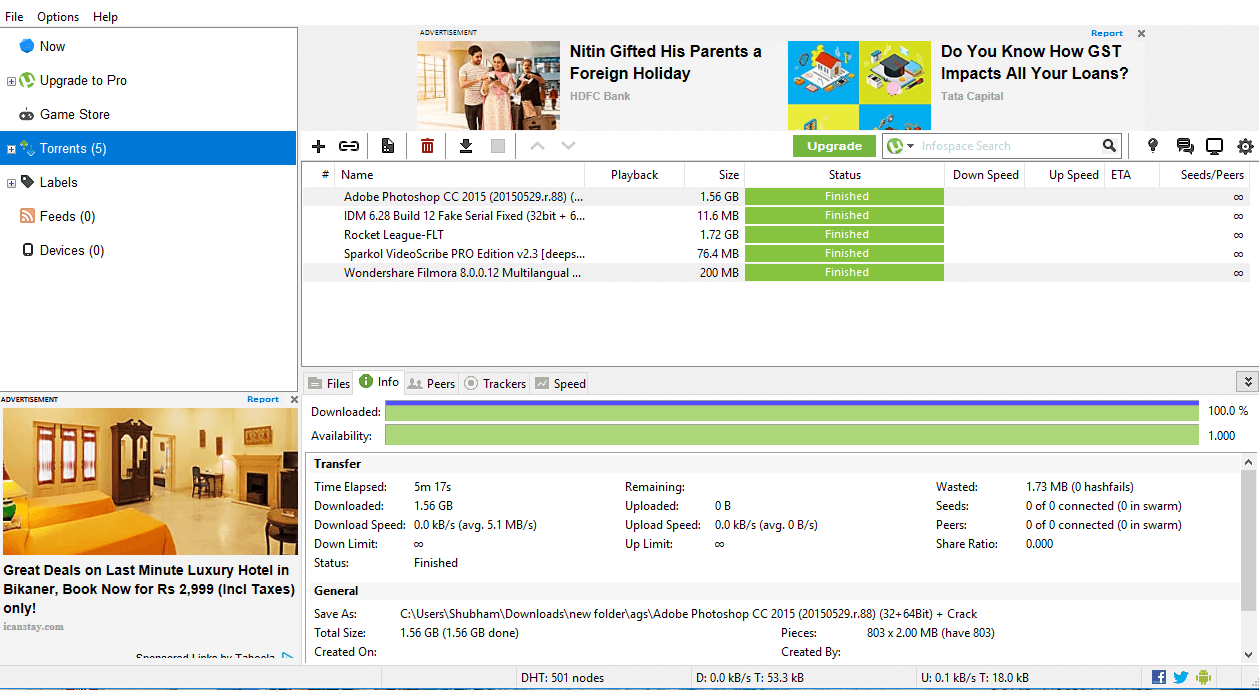Sort by the Status column header
The width and height of the screenshot is (1259, 690).
[845, 174]
